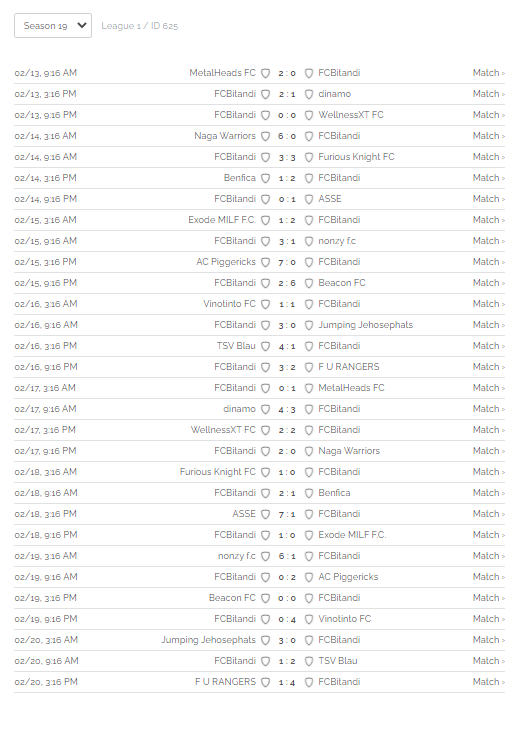Click ASSE shield icon in 7:1 match
The height and width of the screenshot is (729, 523).
pos(265,514)
